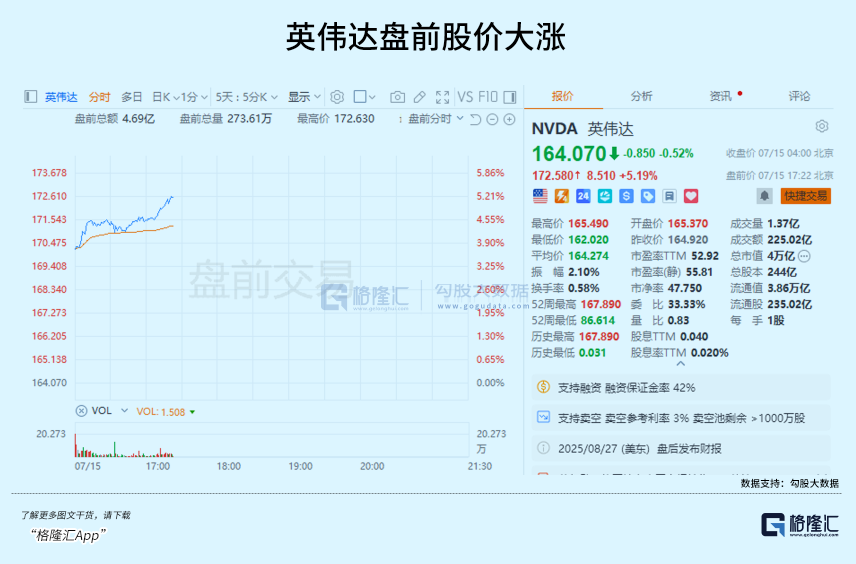Open the quote panel settings gear
Viewport: 856px width, 564px height.
tap(822, 126)
